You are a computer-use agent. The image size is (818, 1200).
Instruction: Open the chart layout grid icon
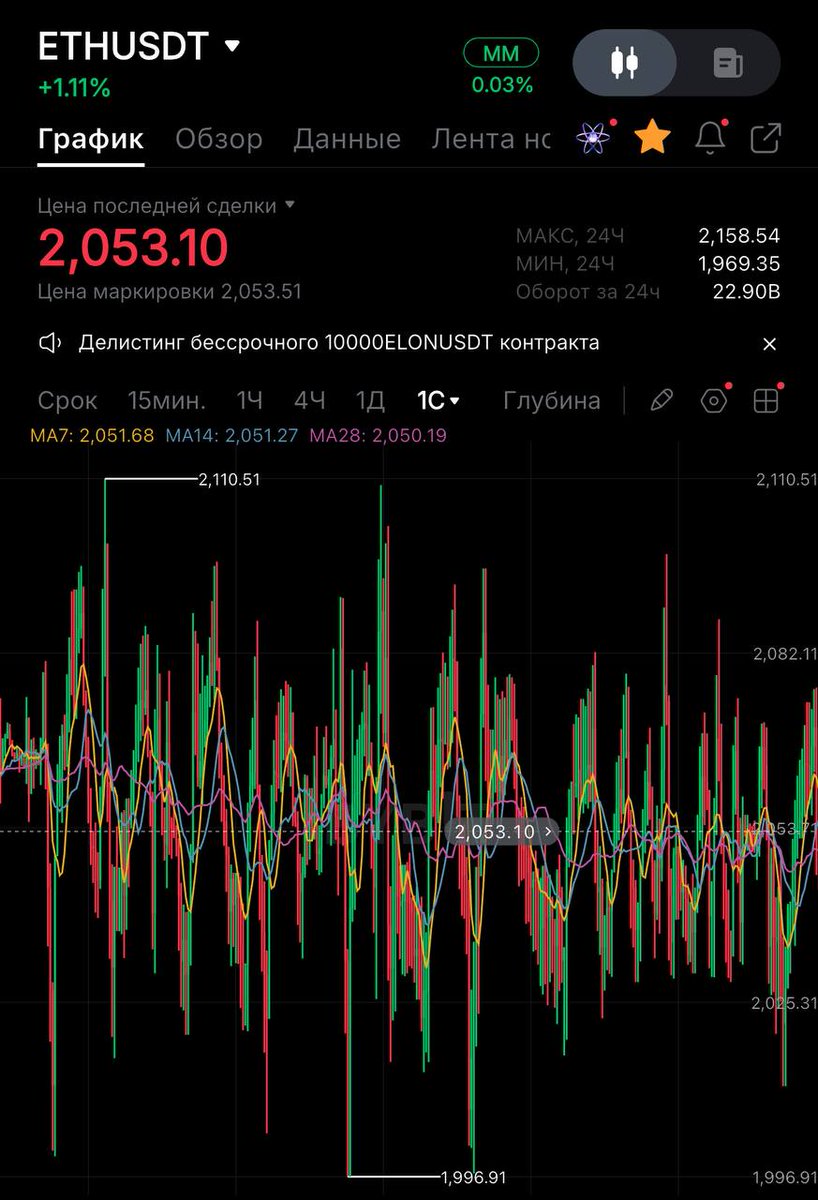point(766,401)
